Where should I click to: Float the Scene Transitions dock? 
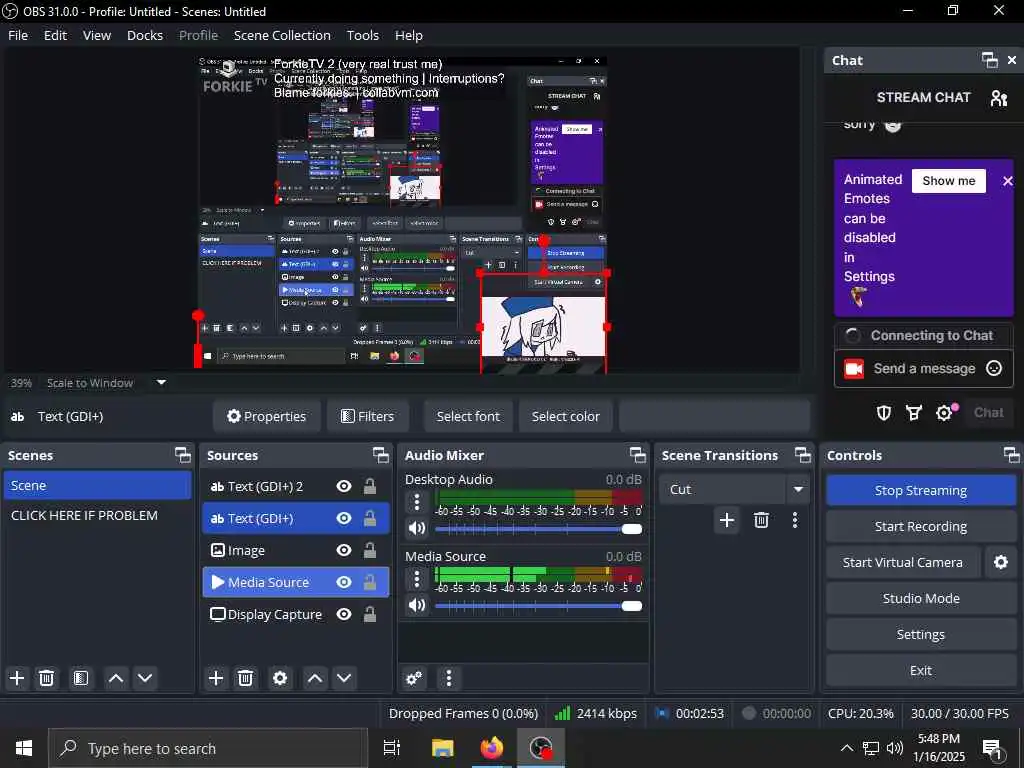pyautogui.click(x=803, y=455)
